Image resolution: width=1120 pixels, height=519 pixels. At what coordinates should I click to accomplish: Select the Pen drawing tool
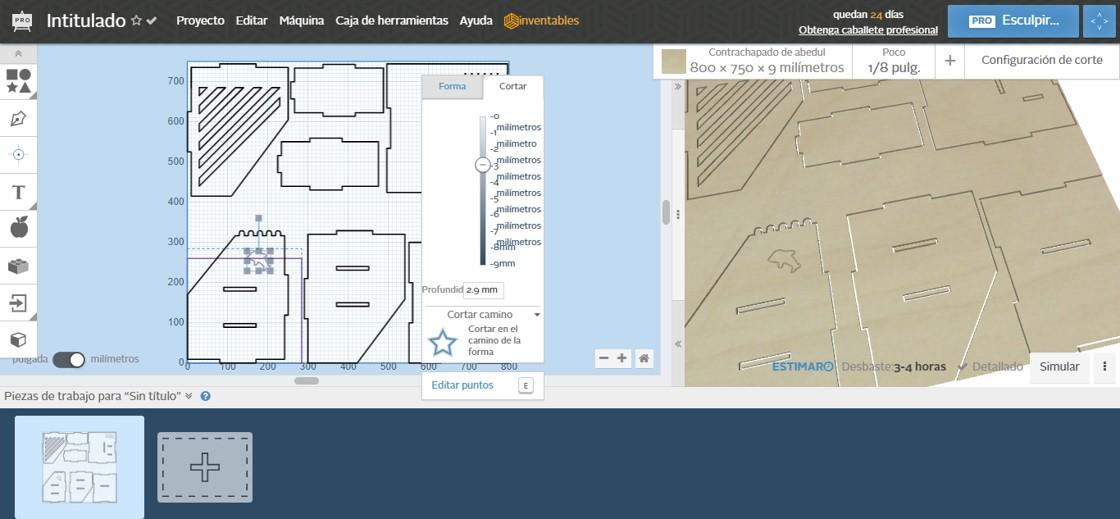[19, 119]
